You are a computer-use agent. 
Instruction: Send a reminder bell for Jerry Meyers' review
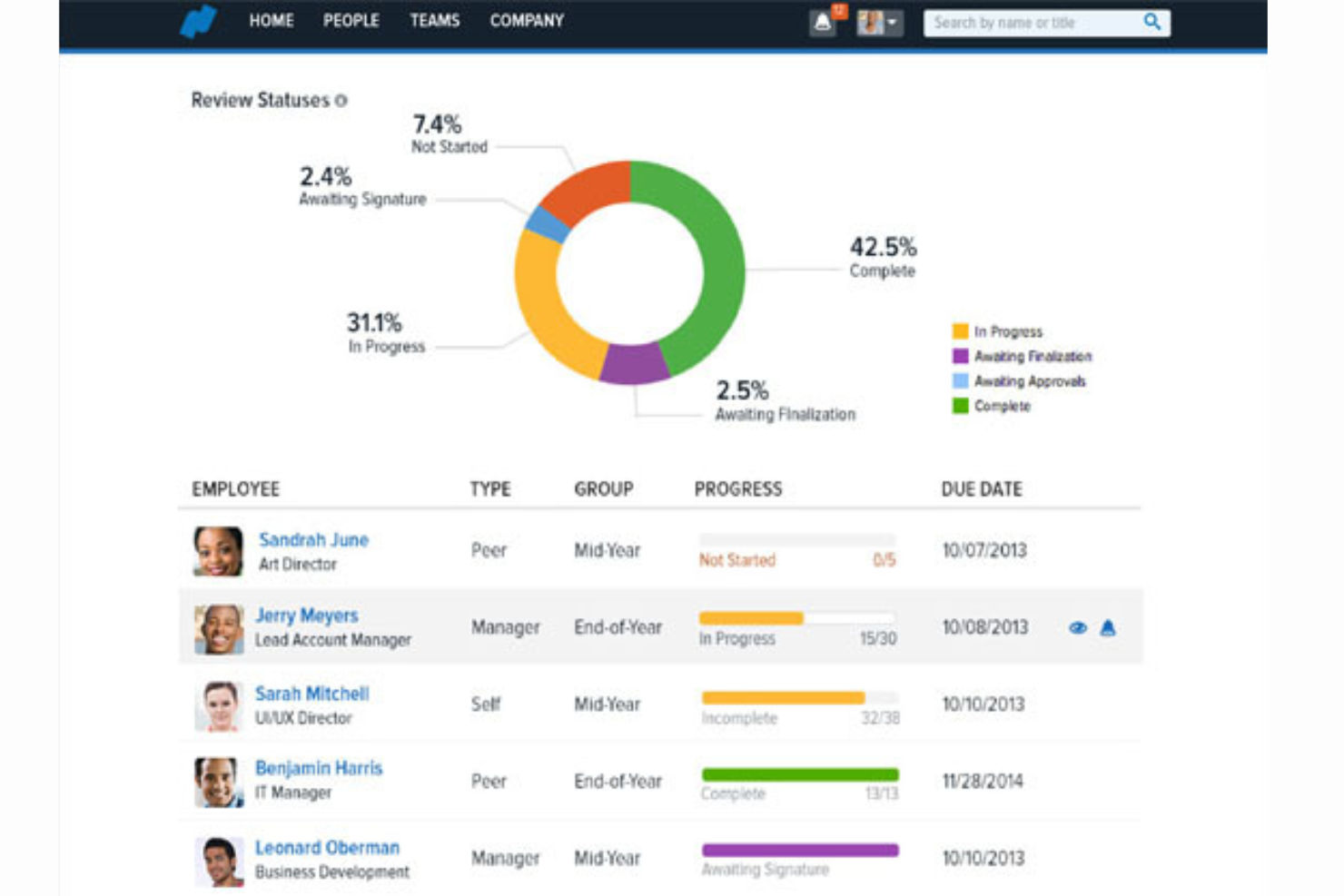coord(1108,627)
